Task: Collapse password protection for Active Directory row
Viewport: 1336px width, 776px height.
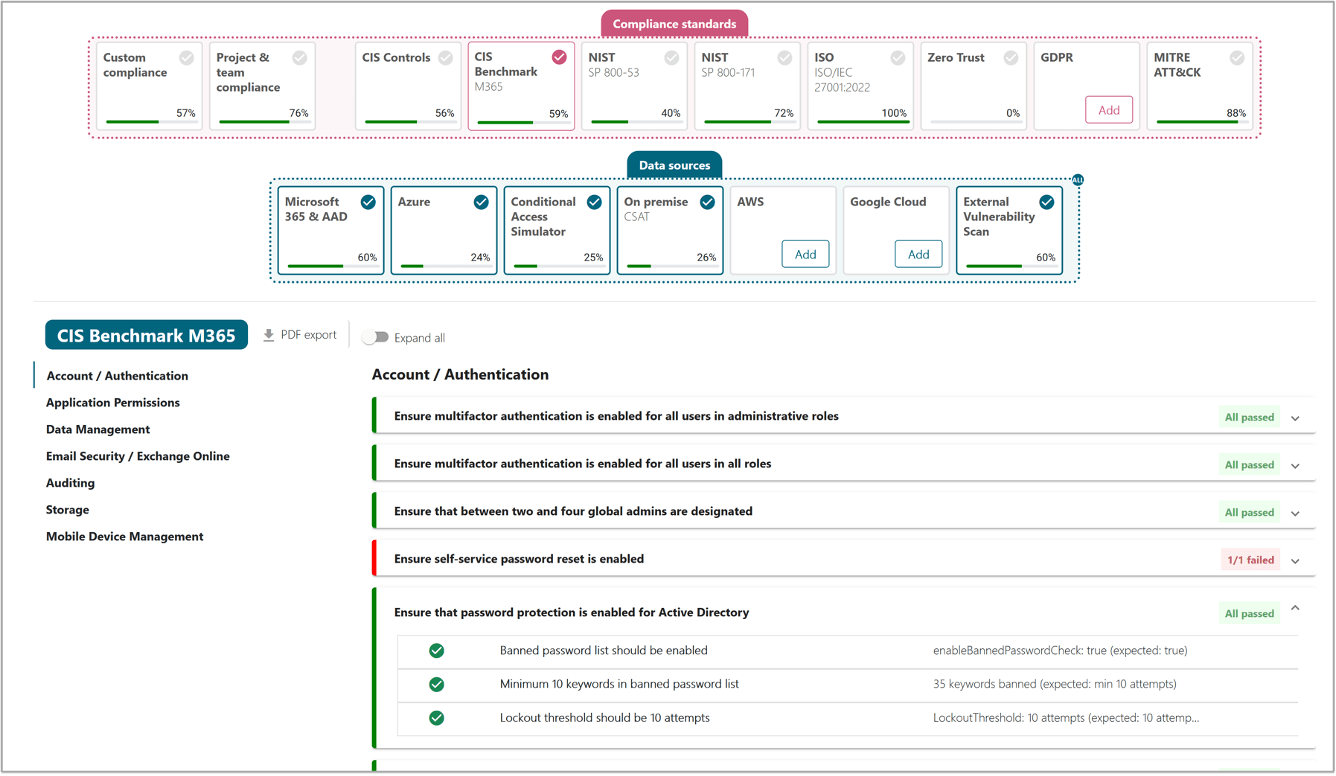Action: pyautogui.click(x=1295, y=608)
